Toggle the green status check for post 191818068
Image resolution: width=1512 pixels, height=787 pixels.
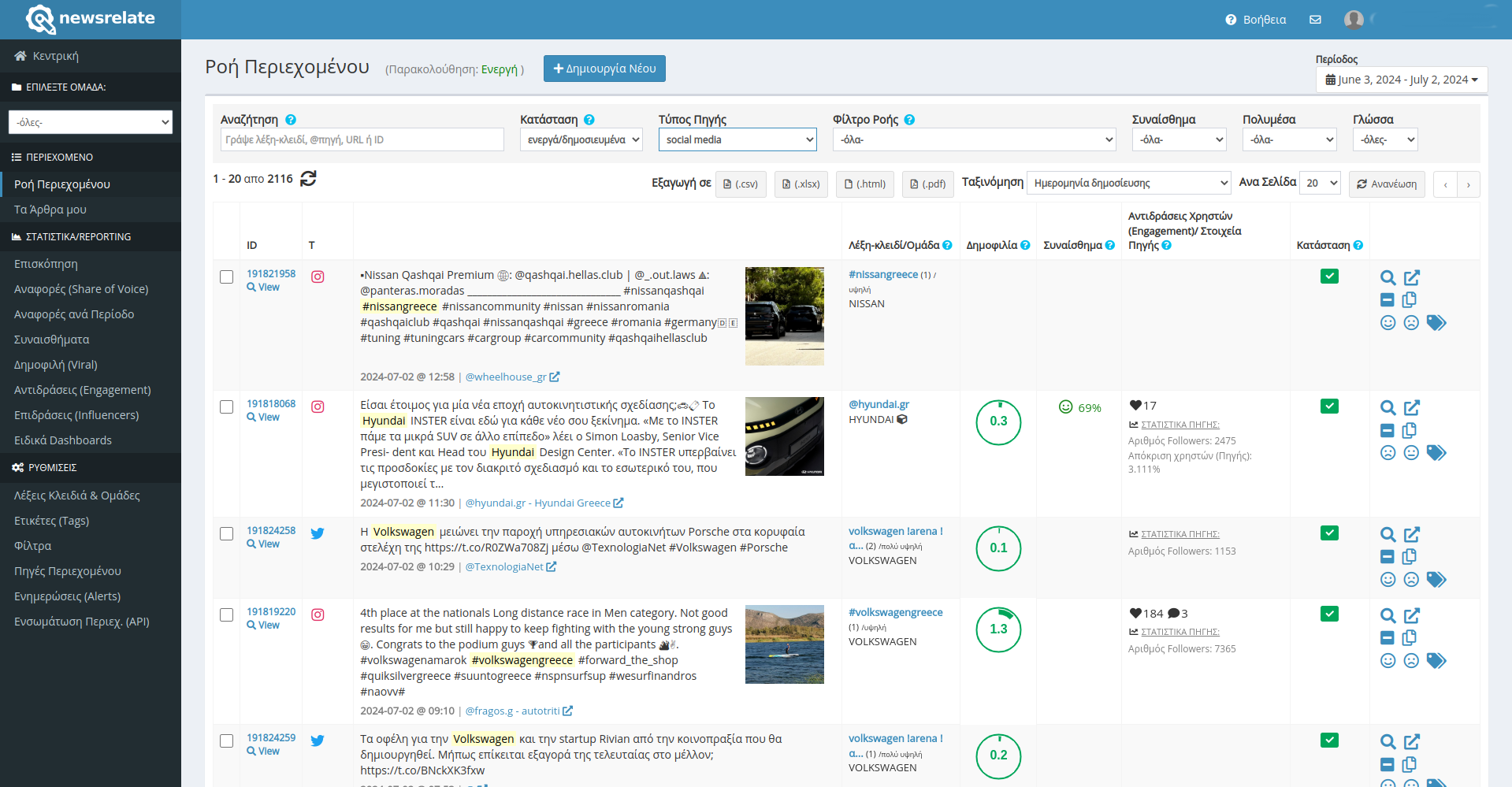1329,406
